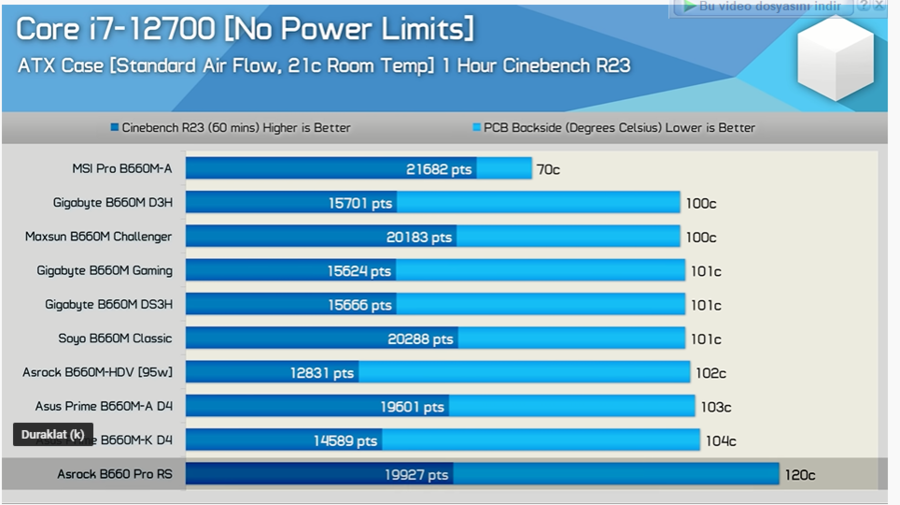This screenshot has width=900, height=505.
Task: Click the 'MSI Pro B660M-A' label
Action: pyautogui.click(x=122, y=169)
